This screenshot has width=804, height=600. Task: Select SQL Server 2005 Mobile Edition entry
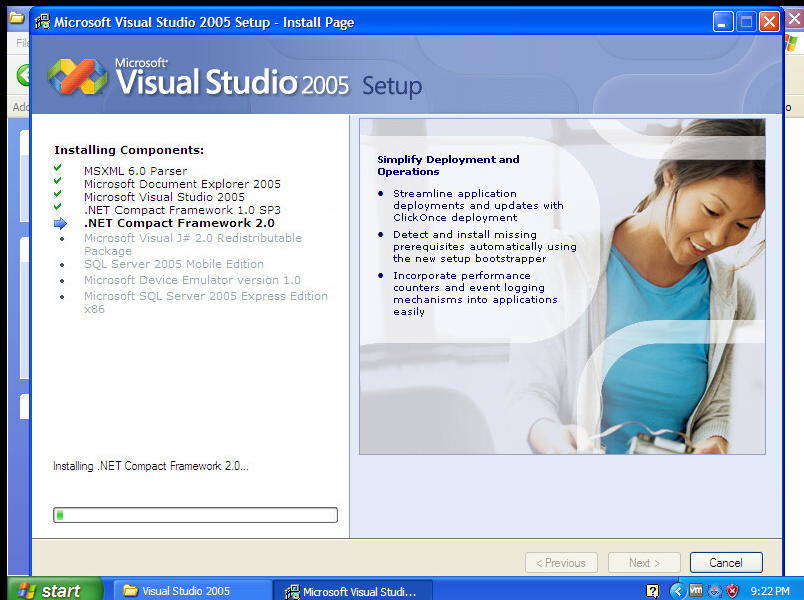tap(174, 264)
